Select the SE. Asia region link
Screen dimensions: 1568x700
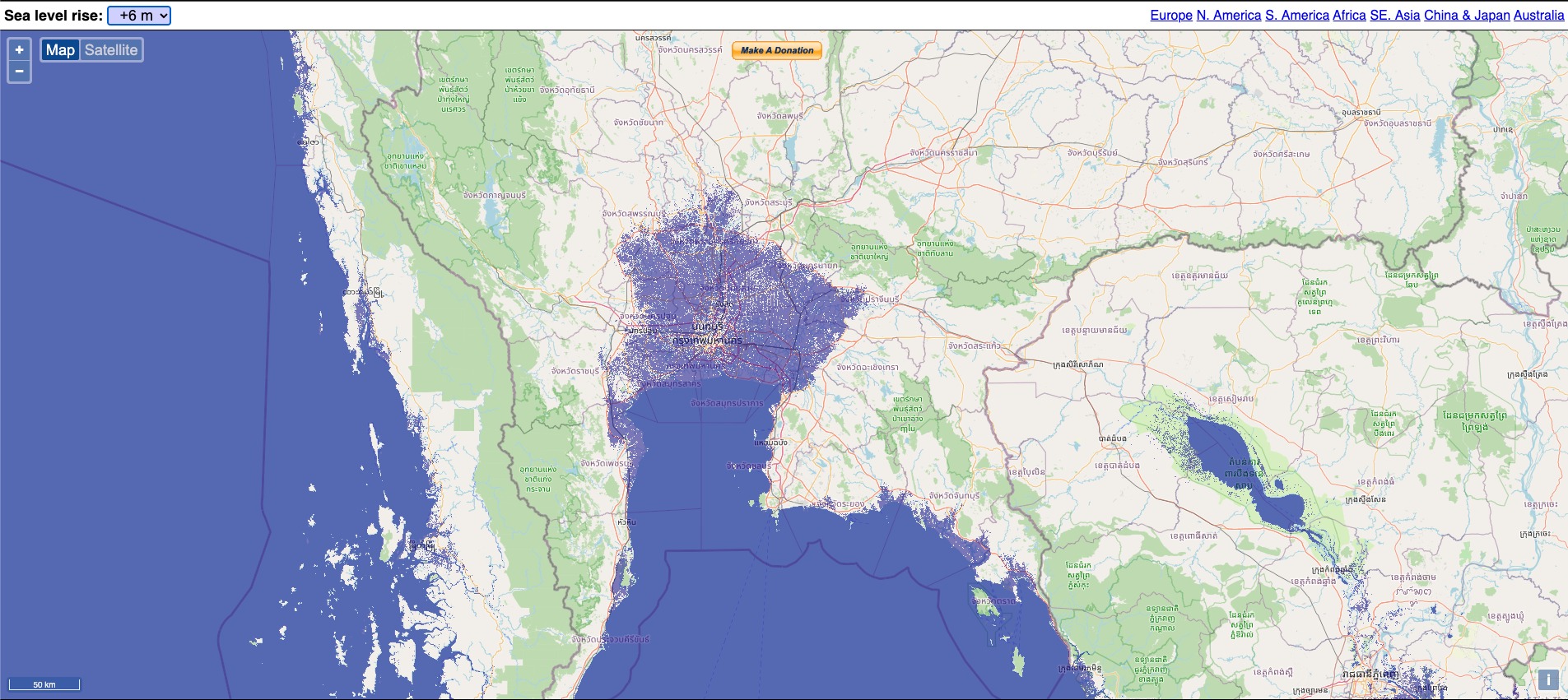[x=1394, y=15]
